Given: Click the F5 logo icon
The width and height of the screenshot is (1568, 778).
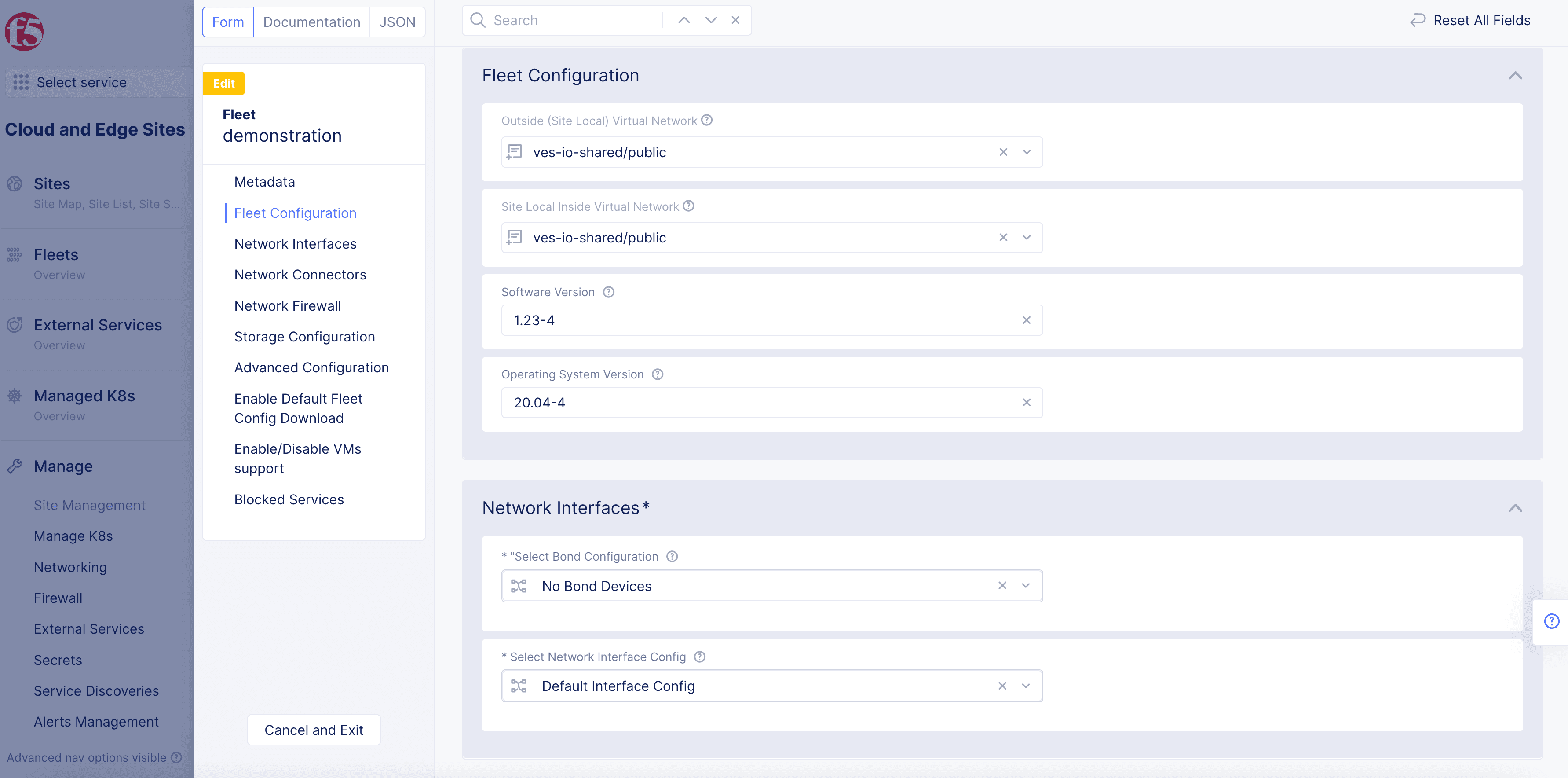Looking at the screenshot, I should (24, 31).
